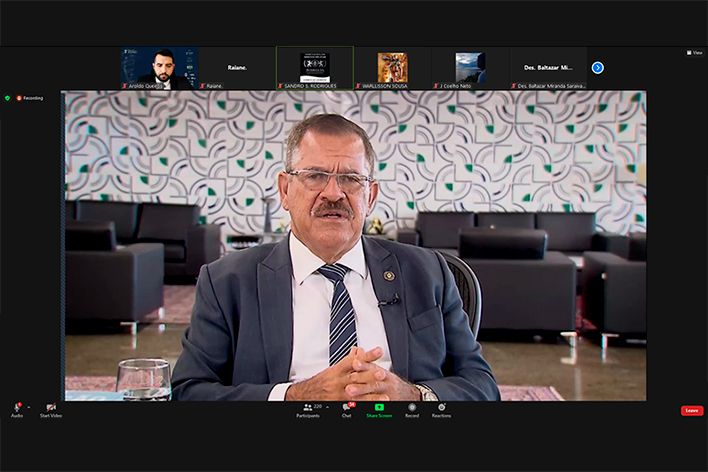This screenshot has height=472, width=708.
Task: Open the Reactions menu
Action: pyautogui.click(x=441, y=410)
